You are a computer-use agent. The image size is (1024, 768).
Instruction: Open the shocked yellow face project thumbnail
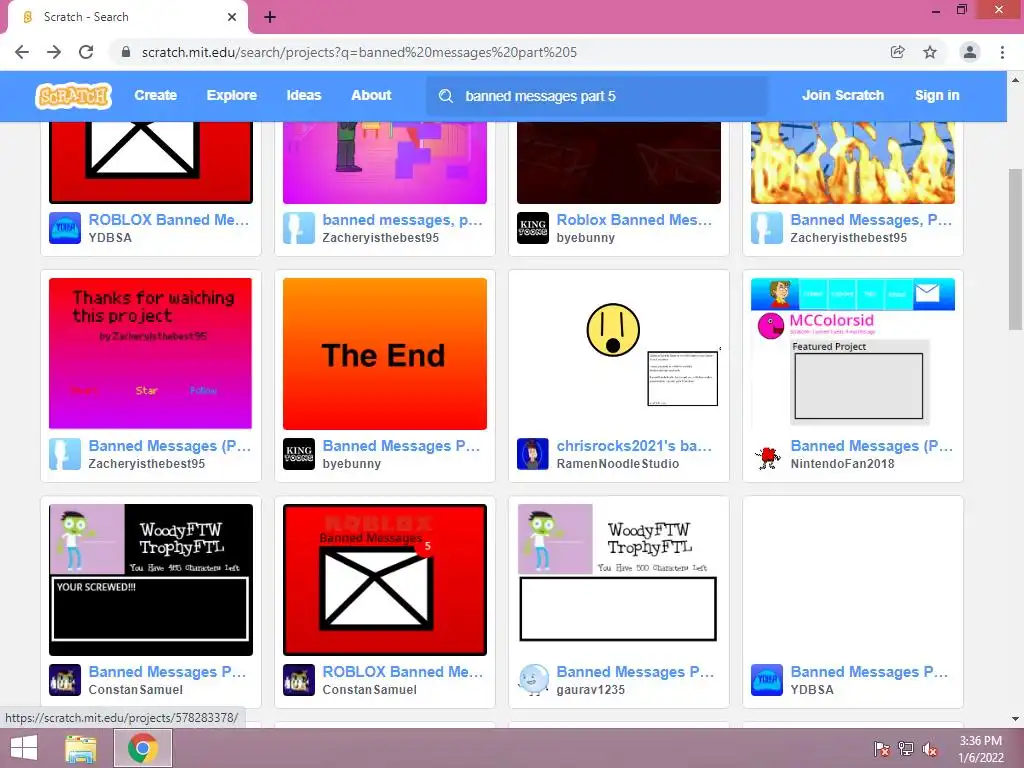(618, 354)
